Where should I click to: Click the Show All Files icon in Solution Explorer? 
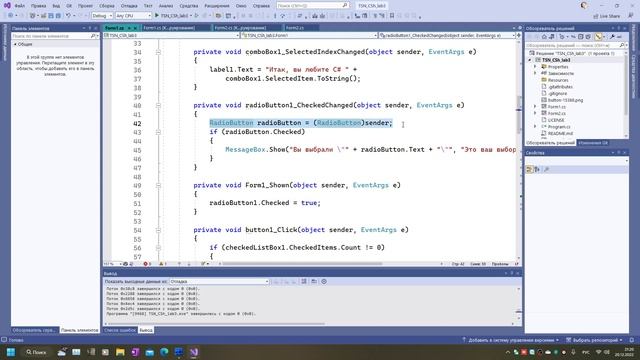coord(588,37)
